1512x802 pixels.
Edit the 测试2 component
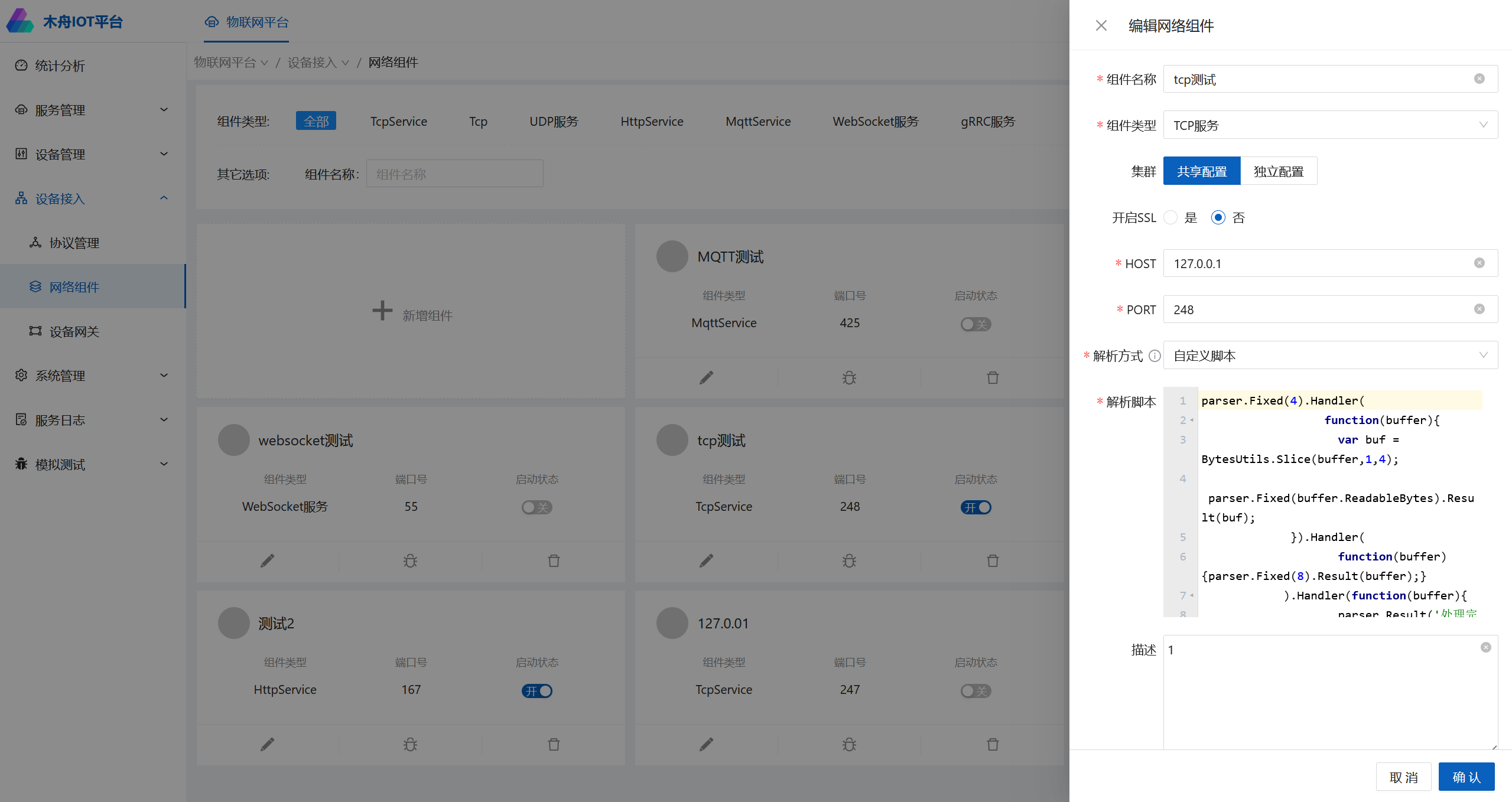point(267,744)
